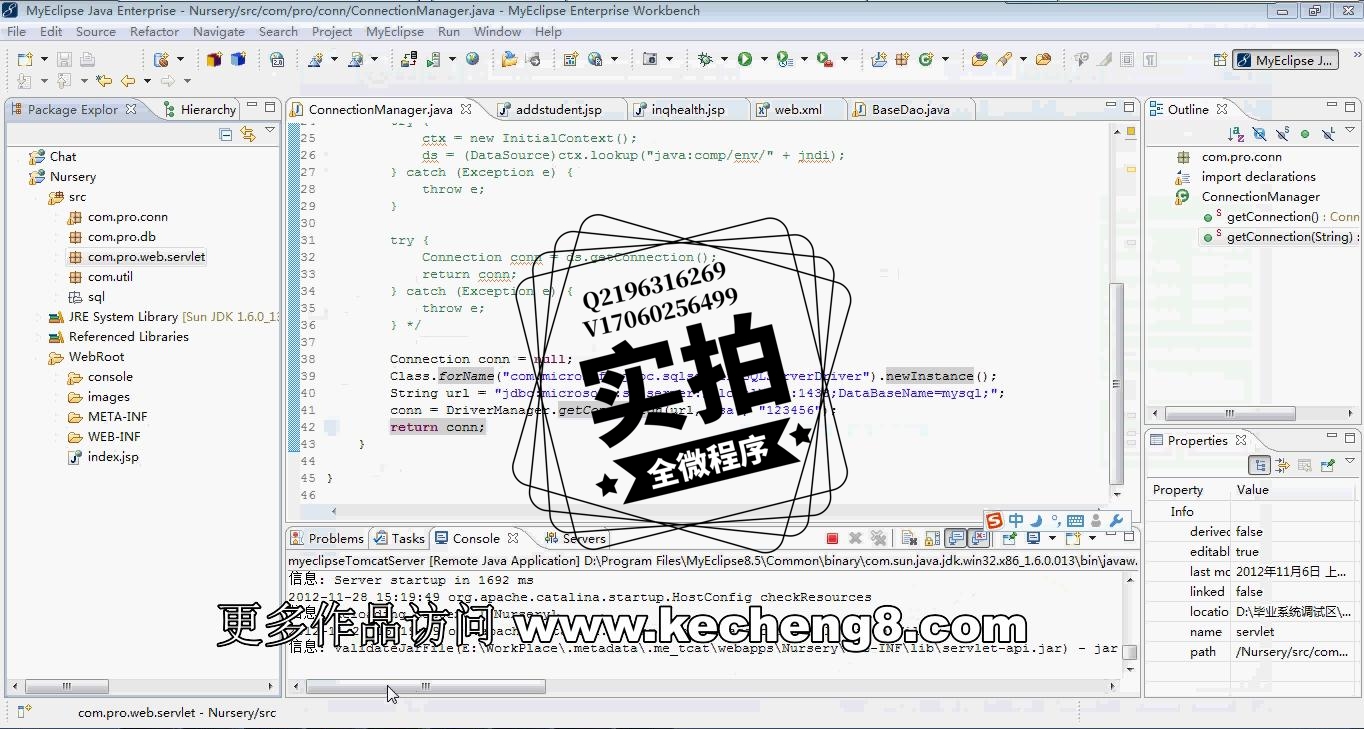Click the Sort icon in Outline toolbar
This screenshot has width=1364, height=729.
click(x=1235, y=134)
